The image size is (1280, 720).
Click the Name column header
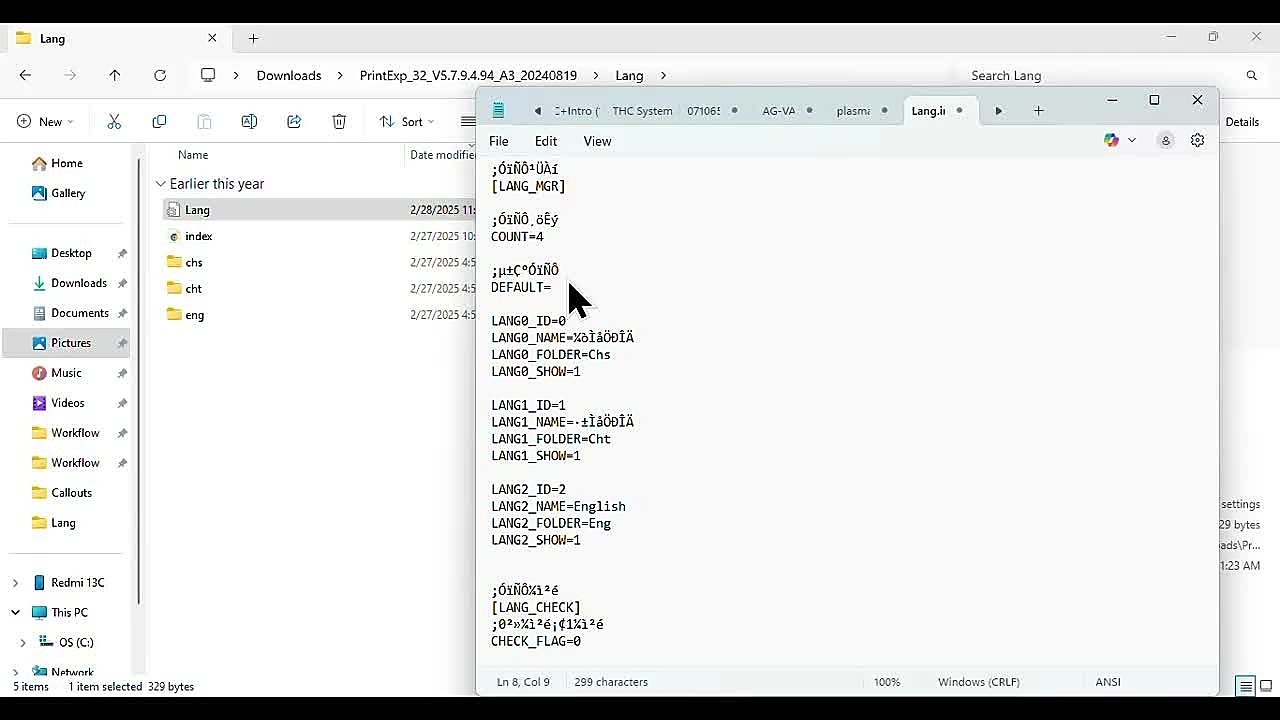click(193, 155)
